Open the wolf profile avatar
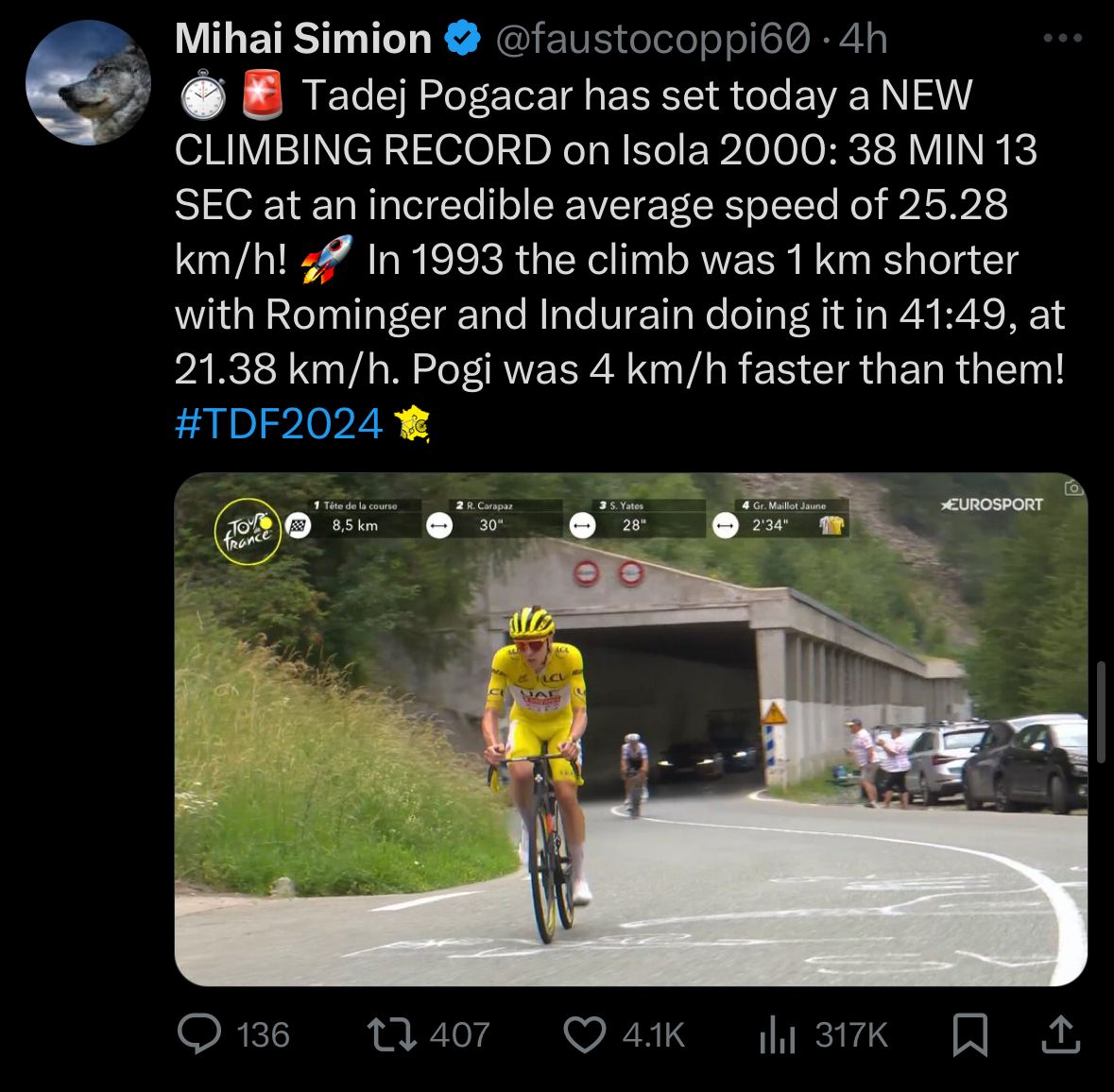Screen dimensions: 1114x1092 click(x=88, y=82)
